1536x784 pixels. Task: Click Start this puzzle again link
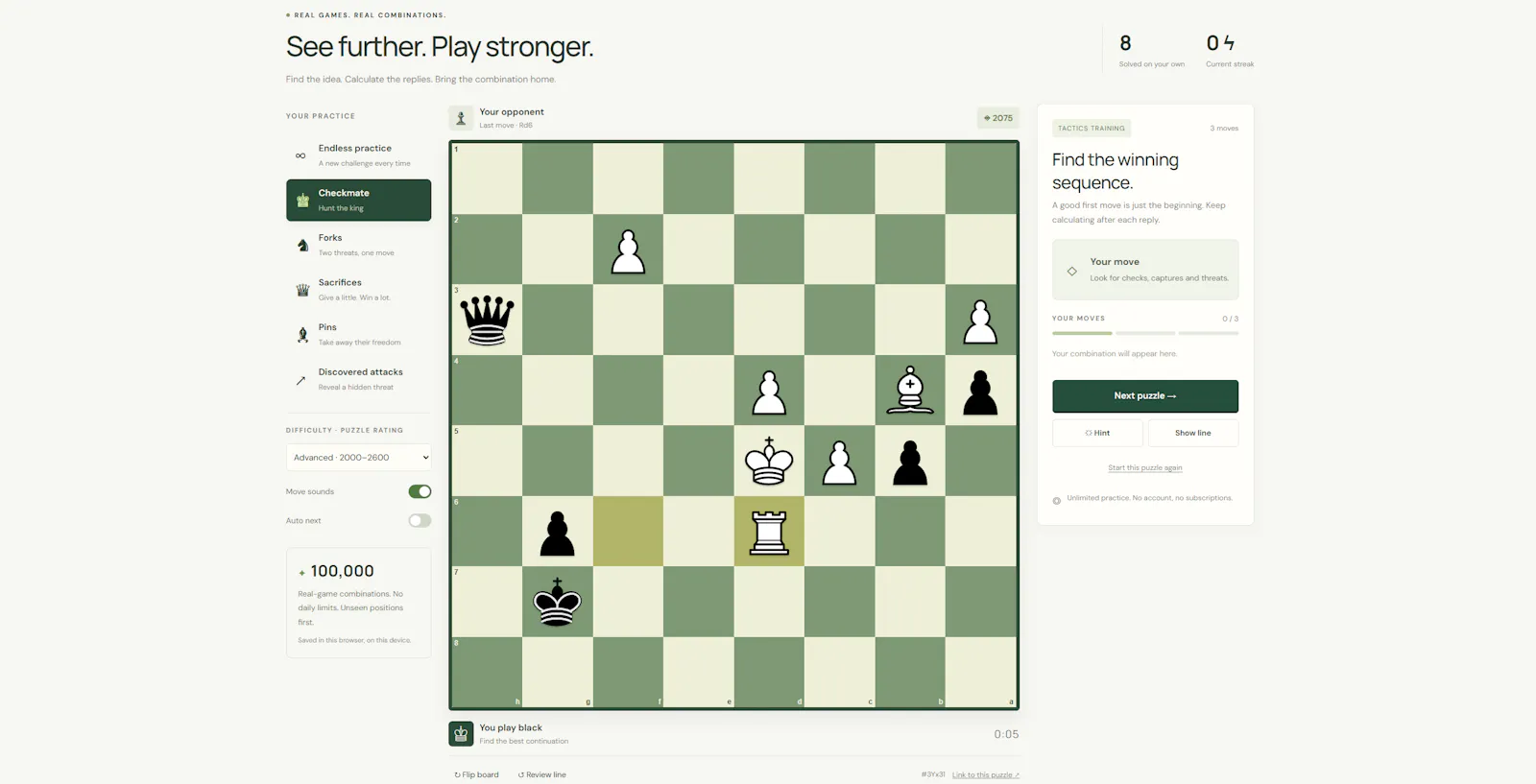pos(1145,468)
